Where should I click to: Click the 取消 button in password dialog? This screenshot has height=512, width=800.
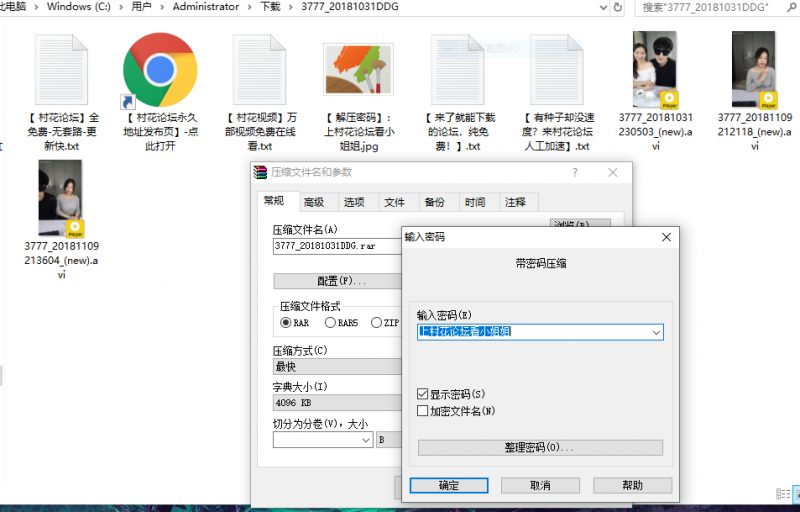(x=540, y=485)
